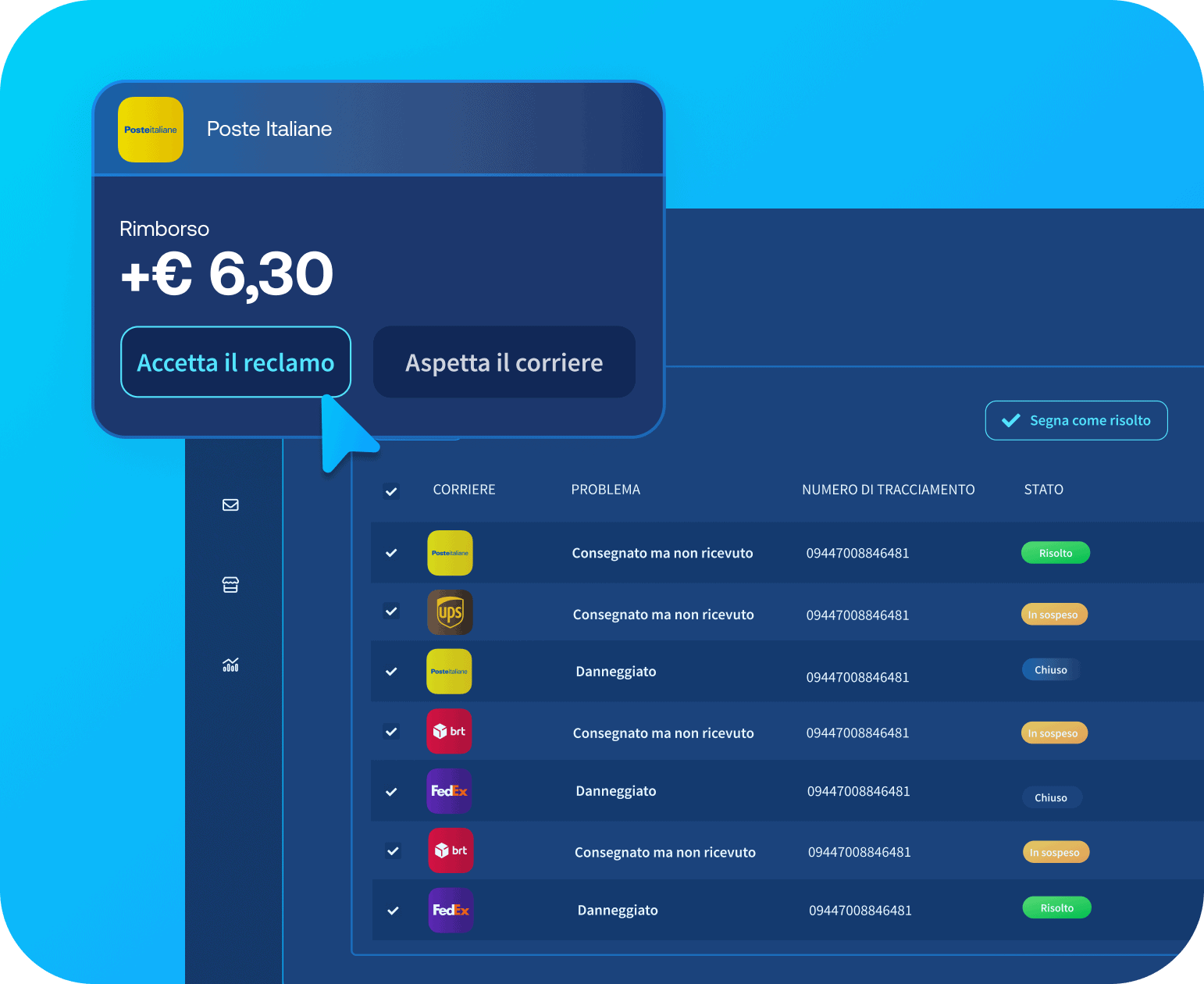Viewport: 1204px width, 984px height.
Task: Click the UPS courier logo
Action: click(x=450, y=612)
